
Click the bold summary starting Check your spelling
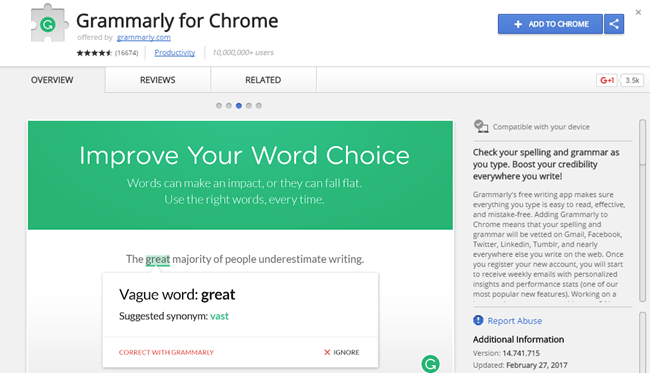tap(546, 164)
